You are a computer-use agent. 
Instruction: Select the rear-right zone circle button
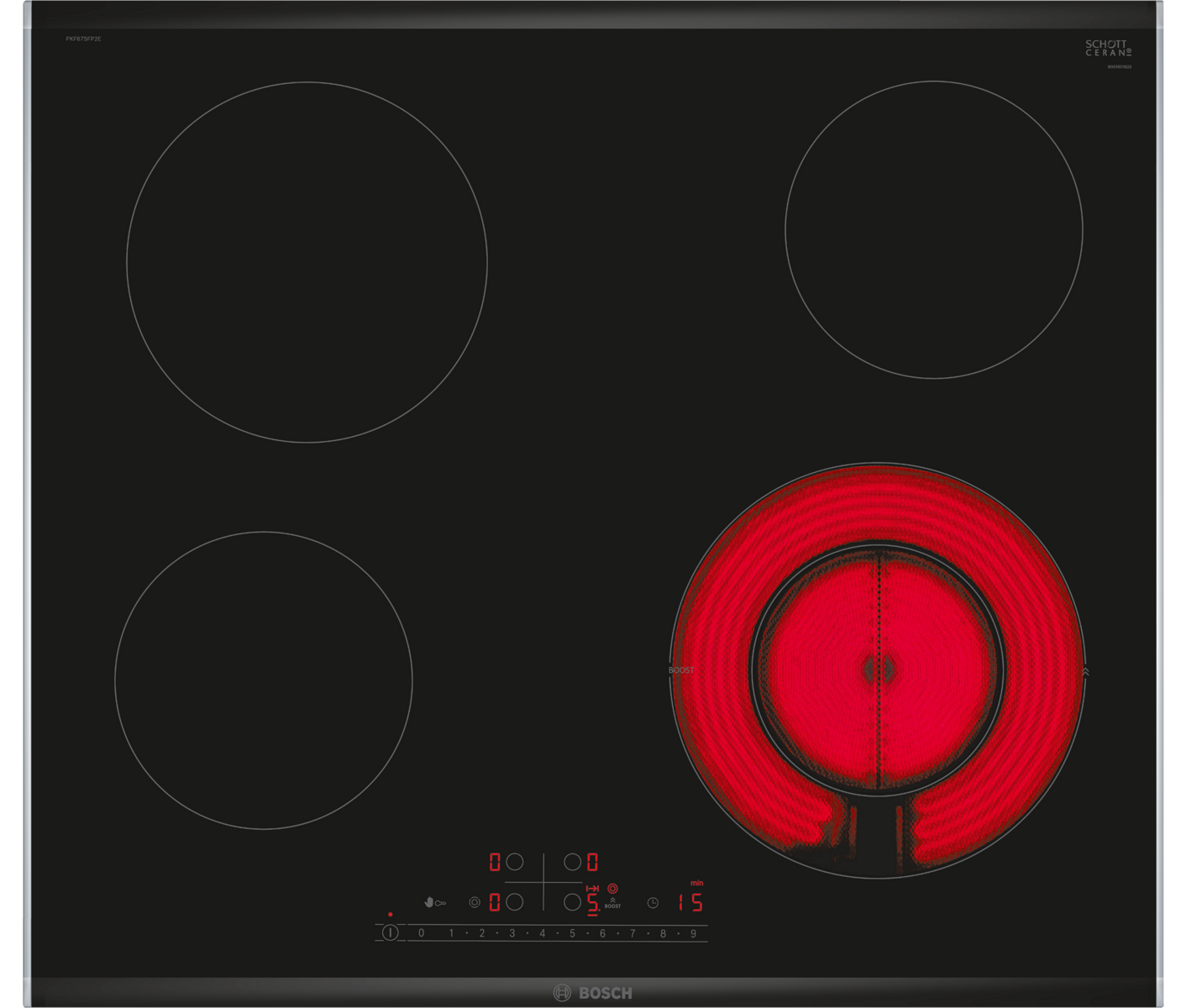[572, 862]
